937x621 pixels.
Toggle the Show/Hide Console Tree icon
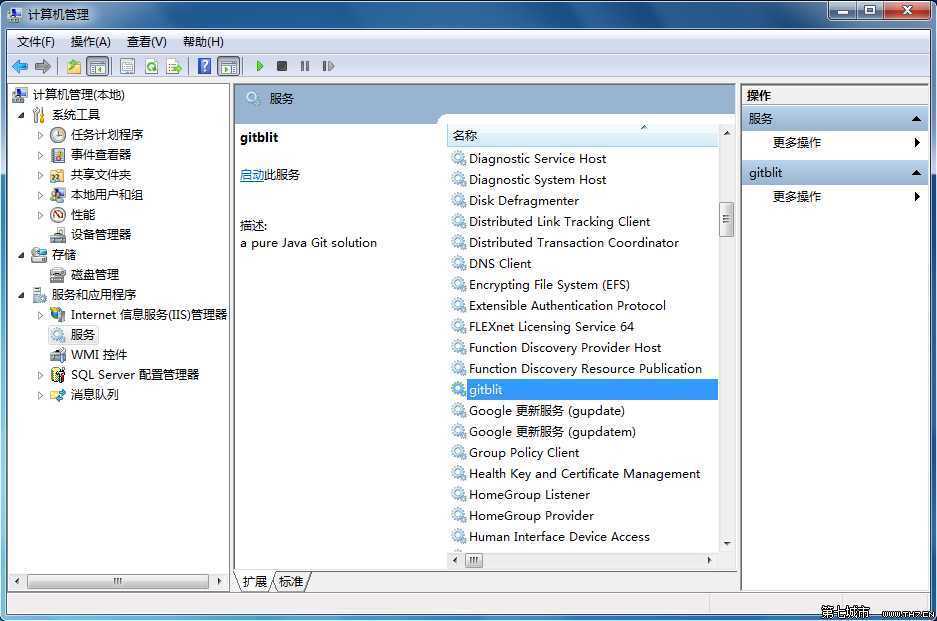(97, 66)
